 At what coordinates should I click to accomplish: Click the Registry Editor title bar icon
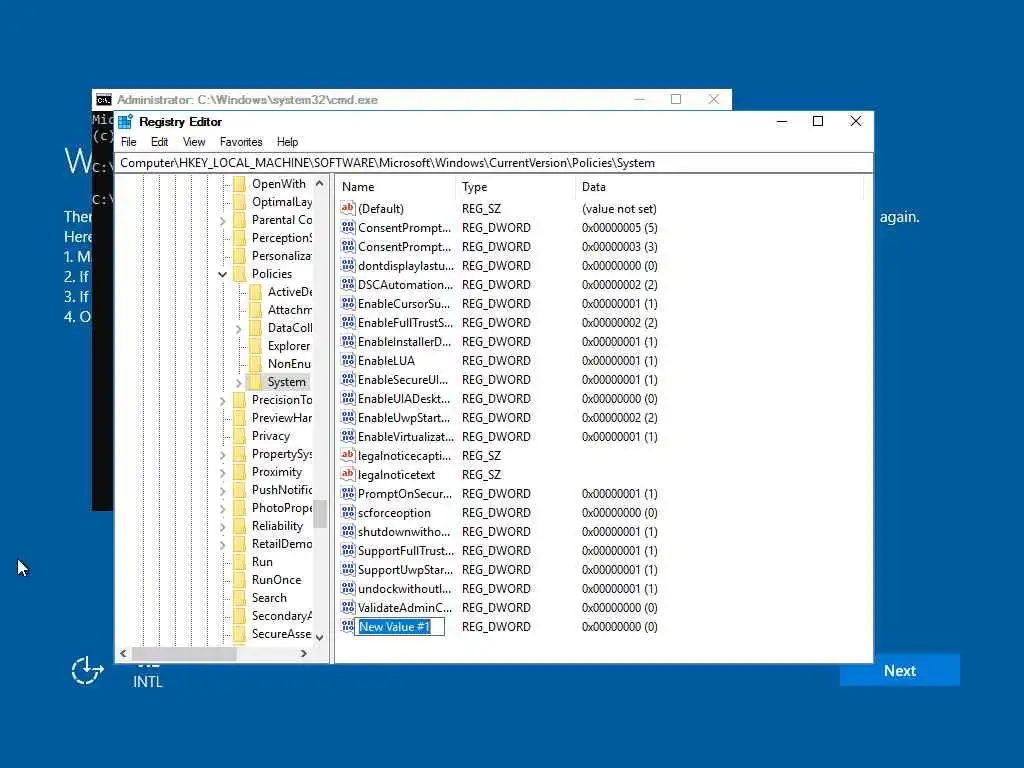[125, 121]
